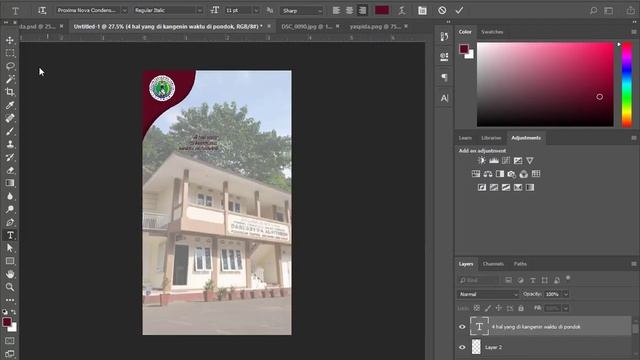
Task: Toggle Quick Mask mode
Action: coord(10,341)
